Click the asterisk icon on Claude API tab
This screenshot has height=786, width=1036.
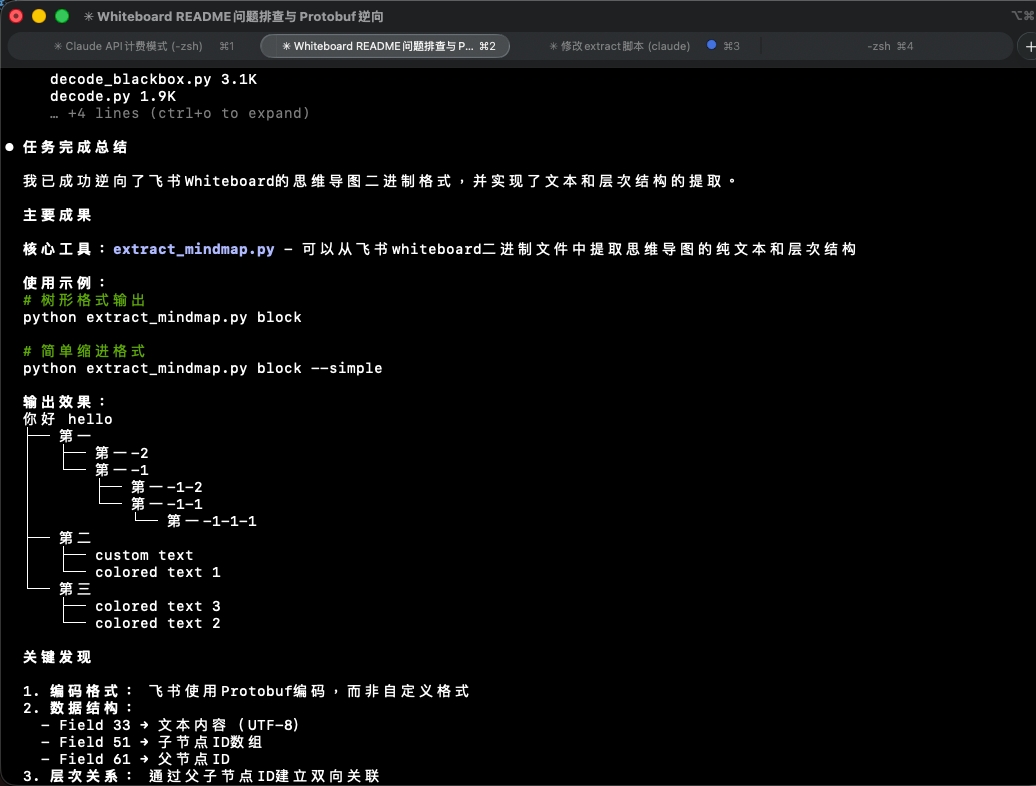click(x=58, y=46)
